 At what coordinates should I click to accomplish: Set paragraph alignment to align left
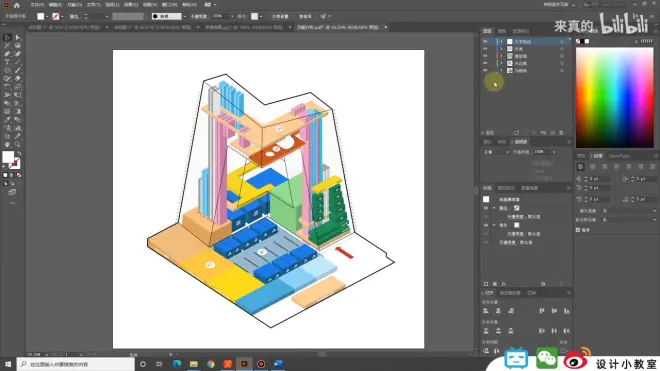(x=580, y=167)
